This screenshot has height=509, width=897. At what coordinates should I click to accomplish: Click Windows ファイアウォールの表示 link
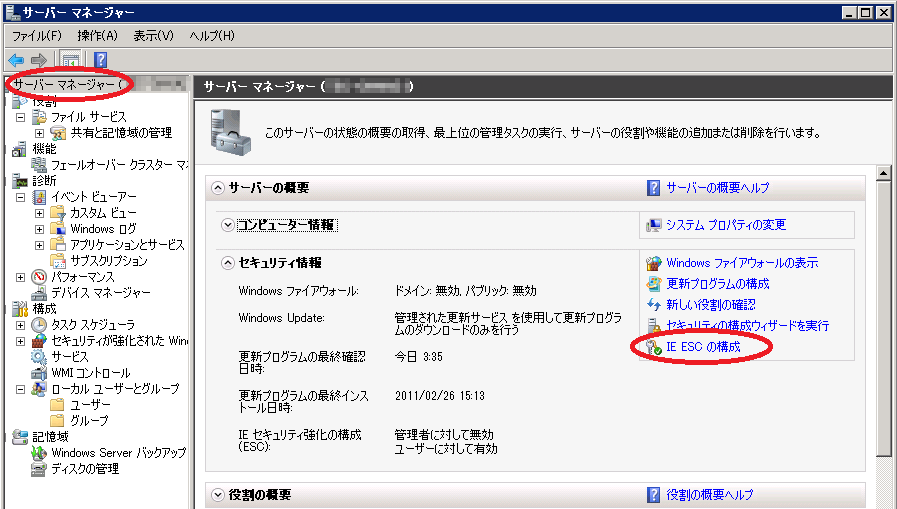(742, 263)
